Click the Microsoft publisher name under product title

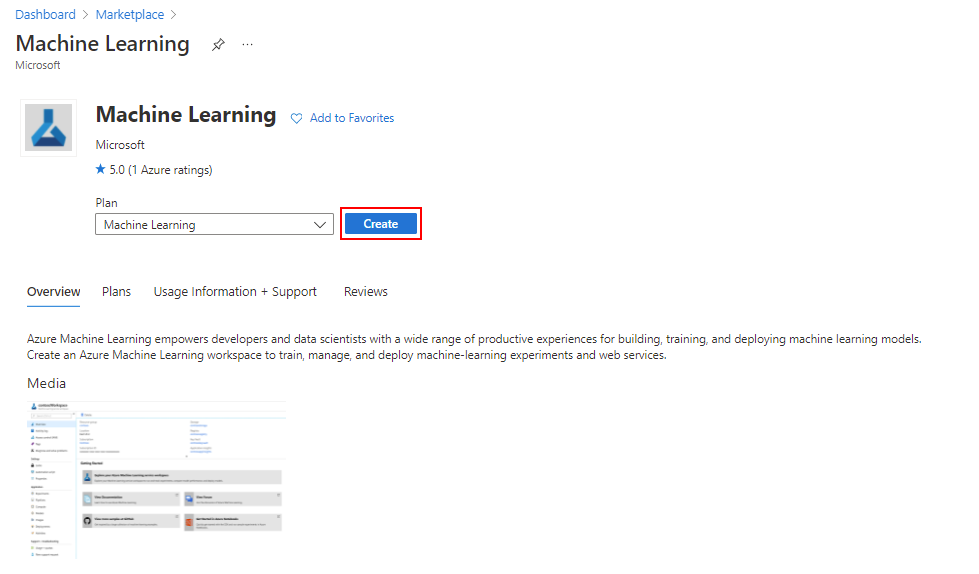click(120, 145)
